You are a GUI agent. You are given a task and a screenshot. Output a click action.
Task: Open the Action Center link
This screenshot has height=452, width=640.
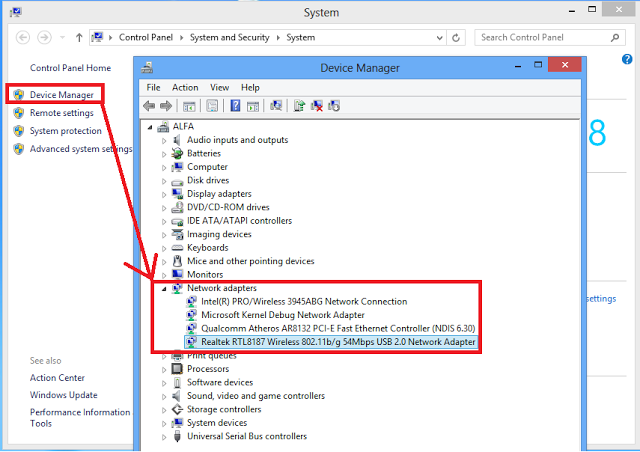pyautogui.click(x=57, y=378)
